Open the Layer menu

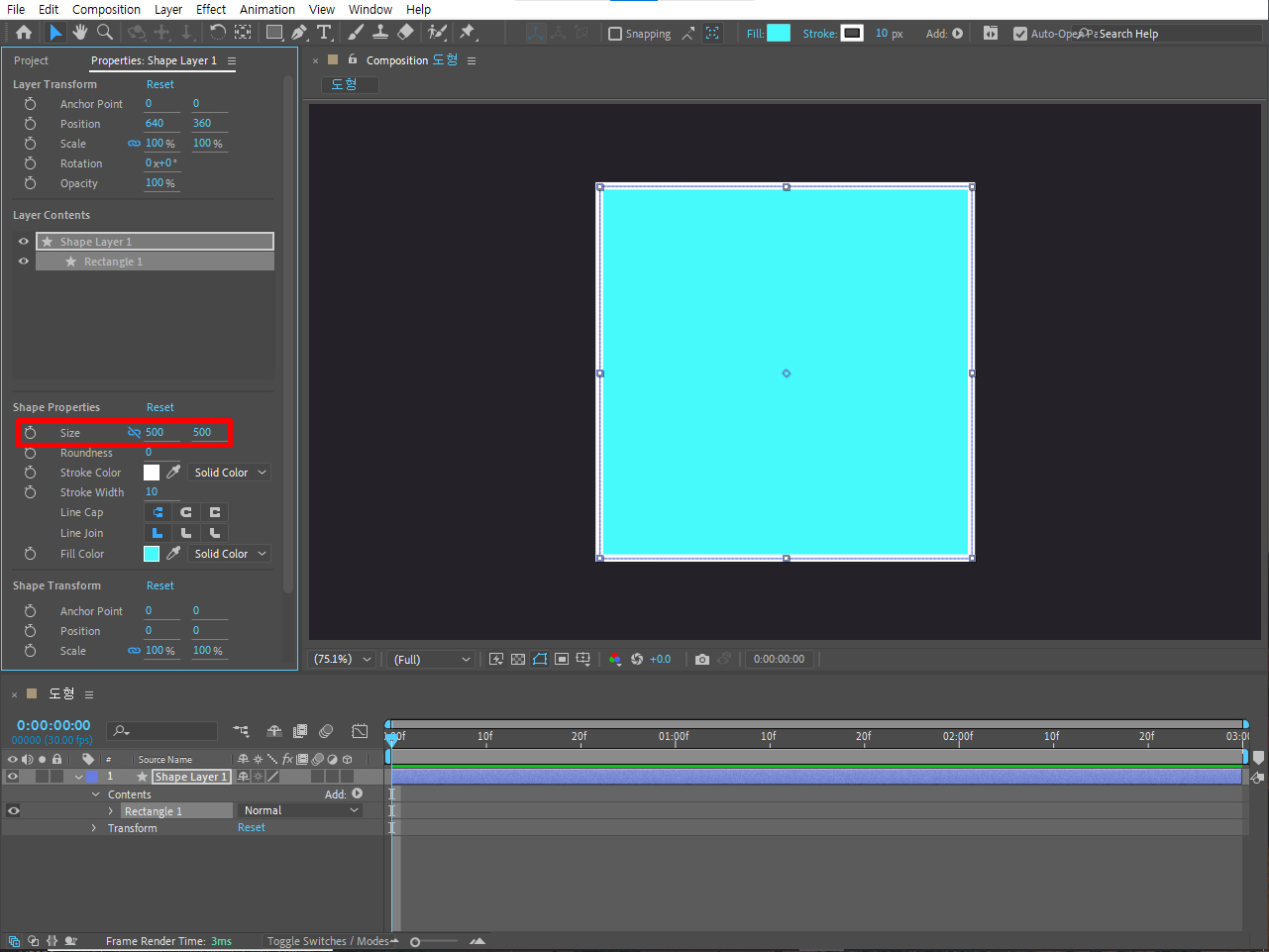[x=168, y=9]
